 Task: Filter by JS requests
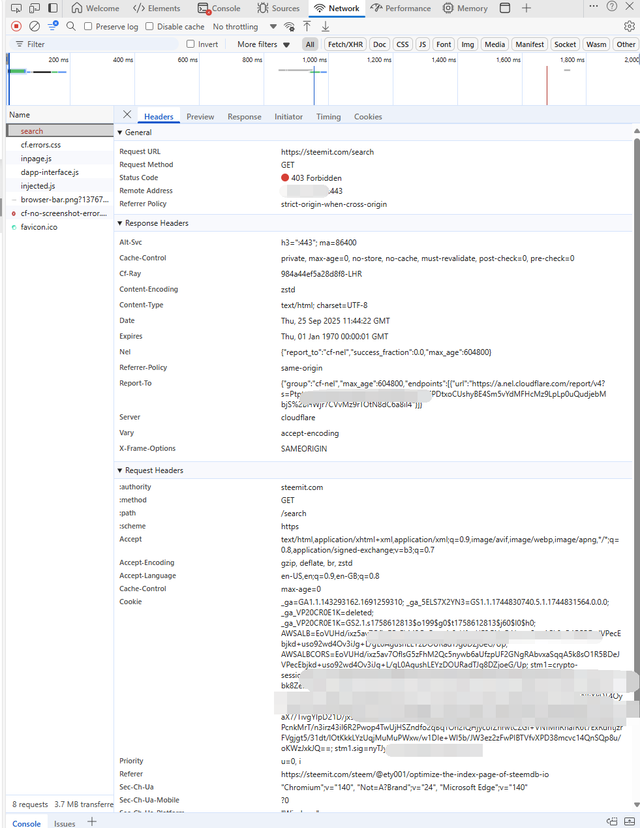422,44
